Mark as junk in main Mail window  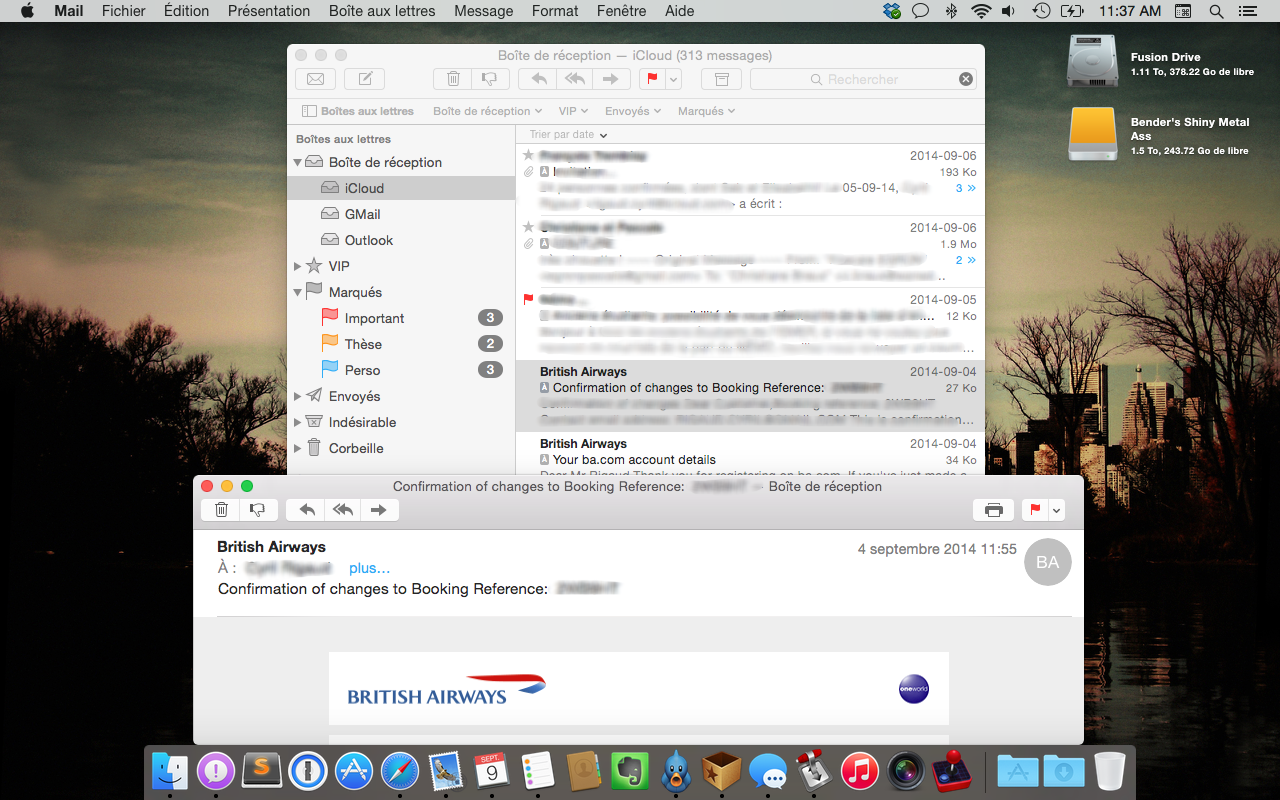click(490, 79)
